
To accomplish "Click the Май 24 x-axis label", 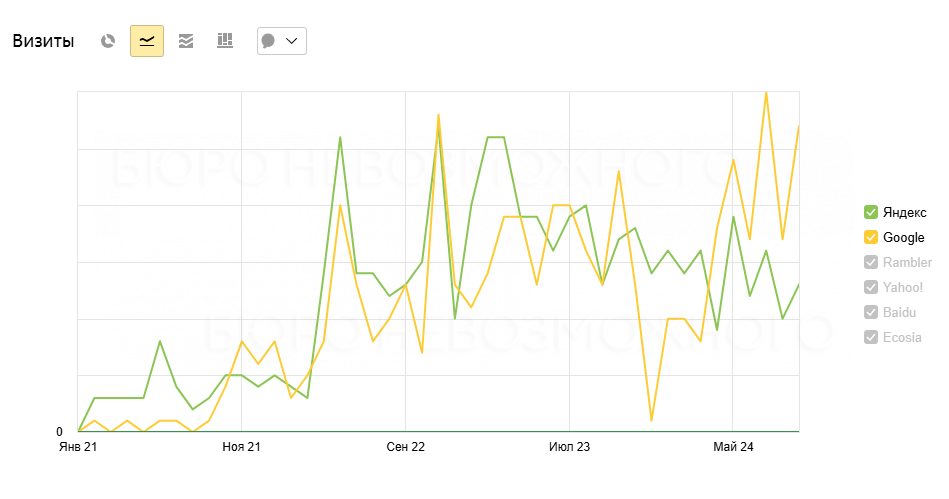I will click(733, 447).
